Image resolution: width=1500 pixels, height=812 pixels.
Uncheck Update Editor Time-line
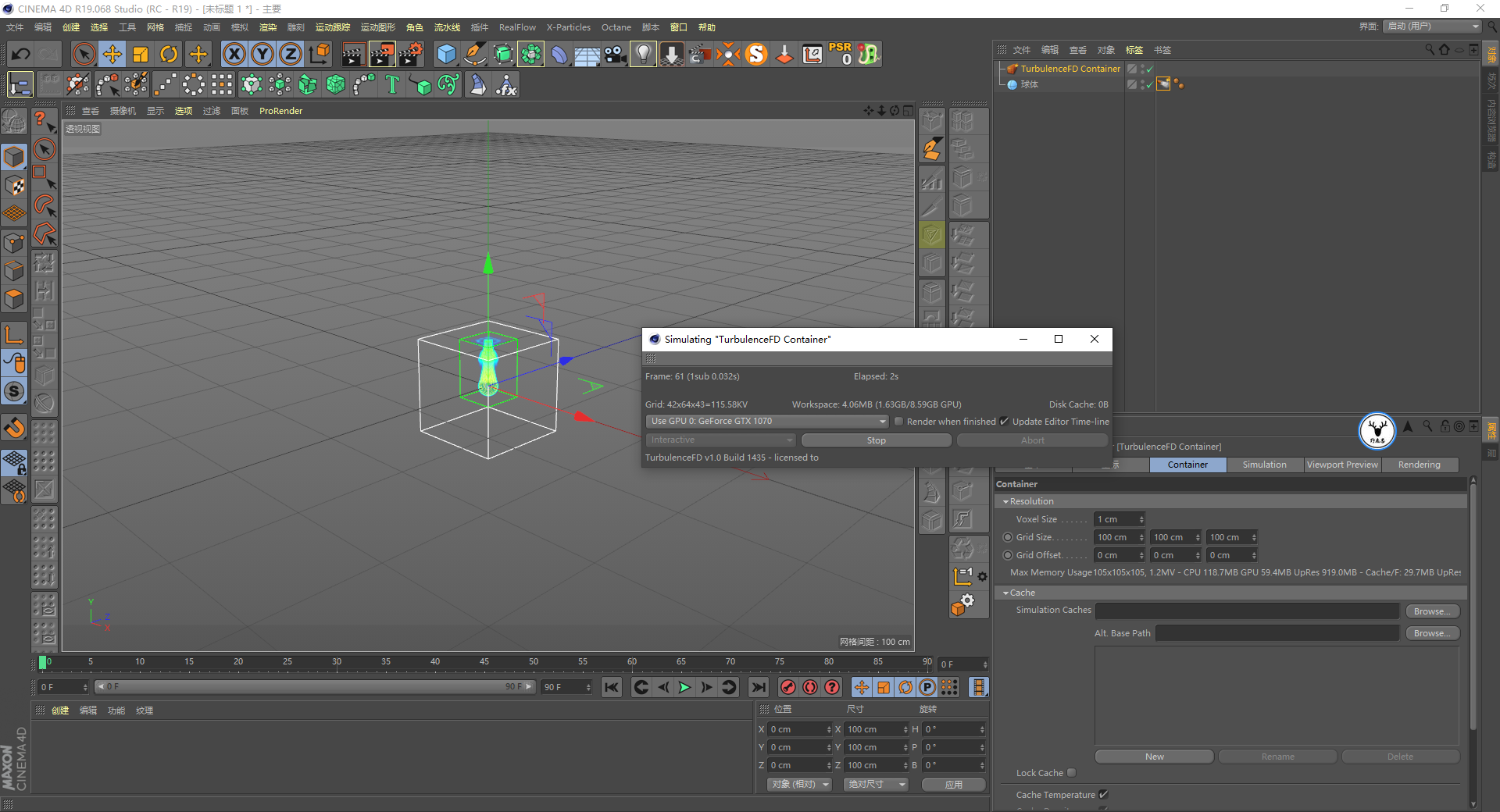[x=1005, y=422]
